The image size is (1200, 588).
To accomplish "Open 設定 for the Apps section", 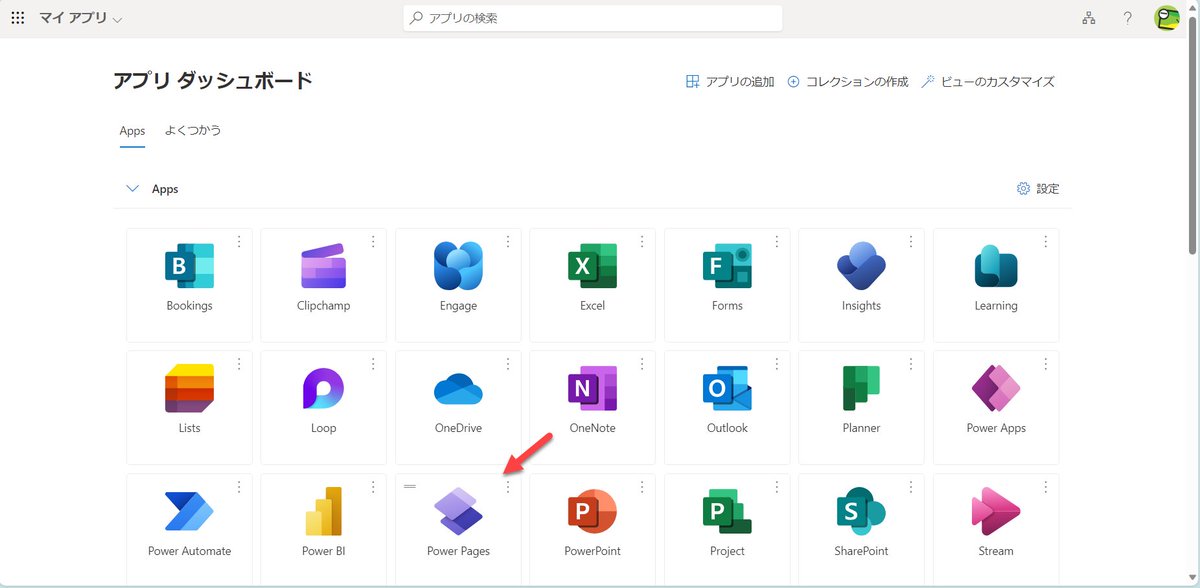I will click(1038, 188).
